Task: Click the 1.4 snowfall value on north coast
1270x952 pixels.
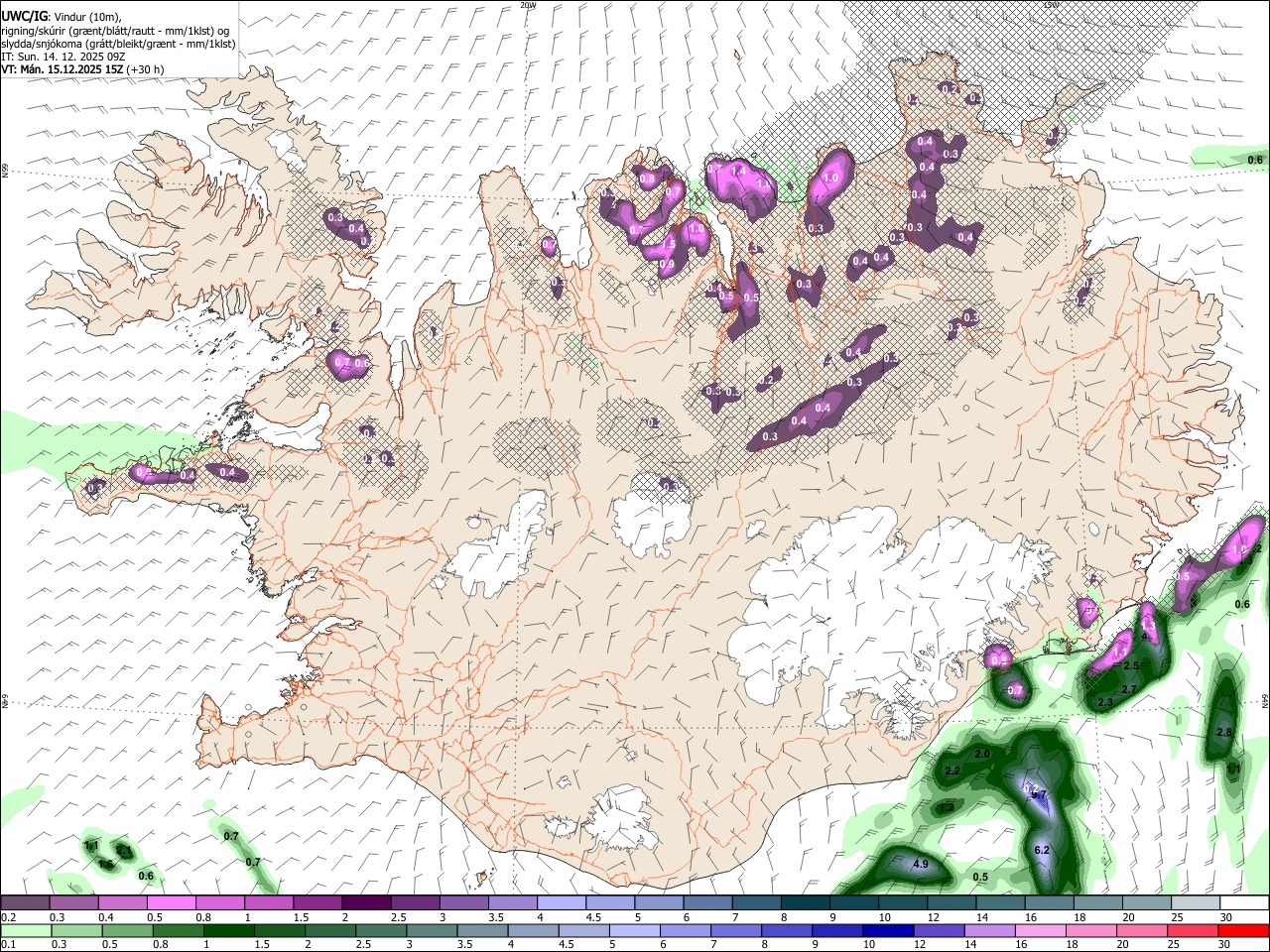Action: coord(737,171)
